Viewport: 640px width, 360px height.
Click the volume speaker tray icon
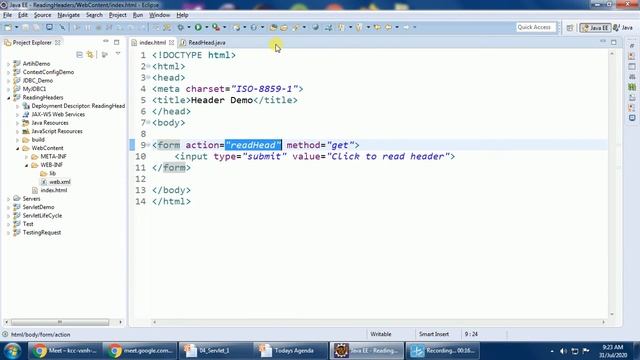point(563,351)
